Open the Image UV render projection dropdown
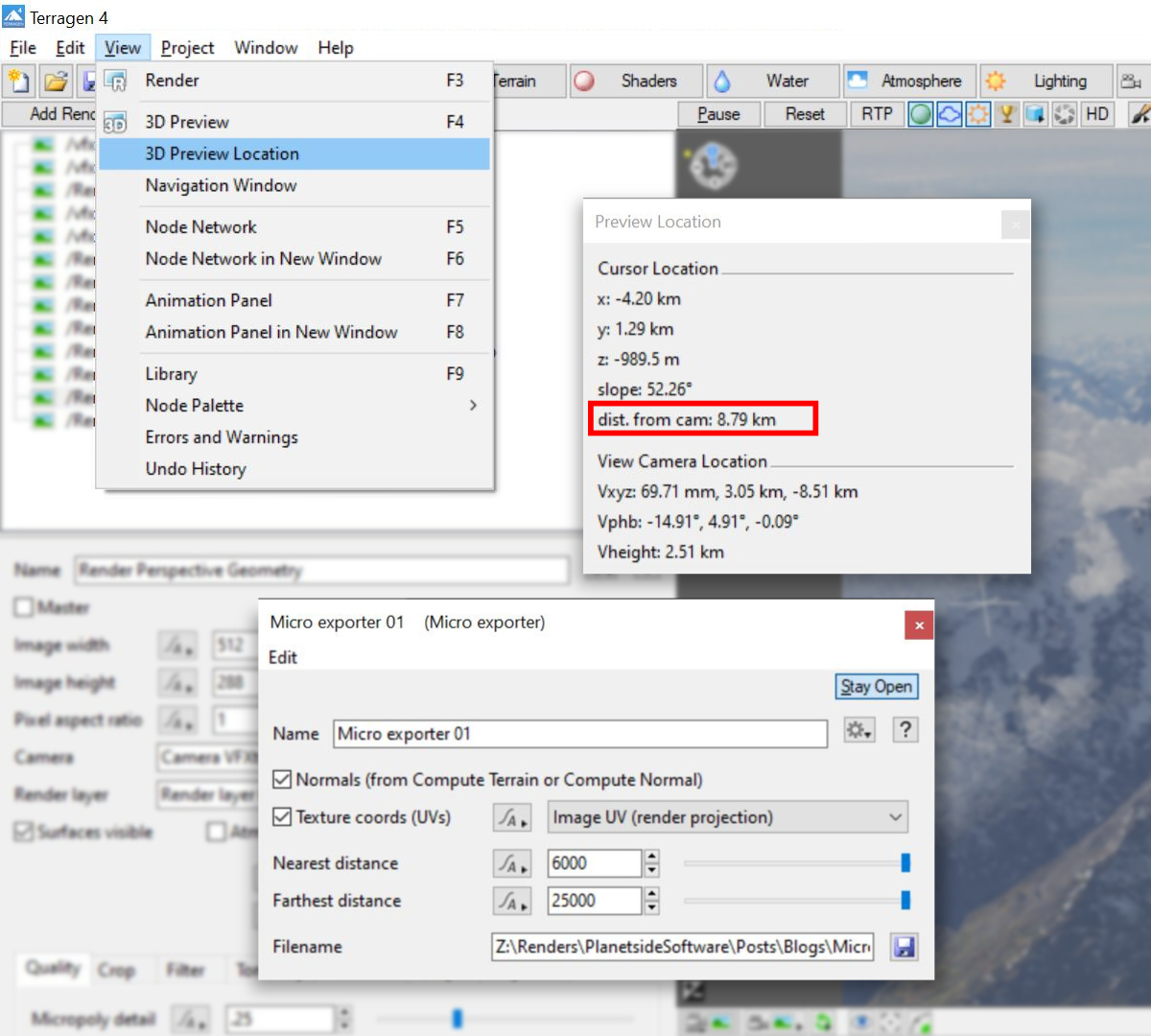The image size is (1151, 1036). [727, 817]
